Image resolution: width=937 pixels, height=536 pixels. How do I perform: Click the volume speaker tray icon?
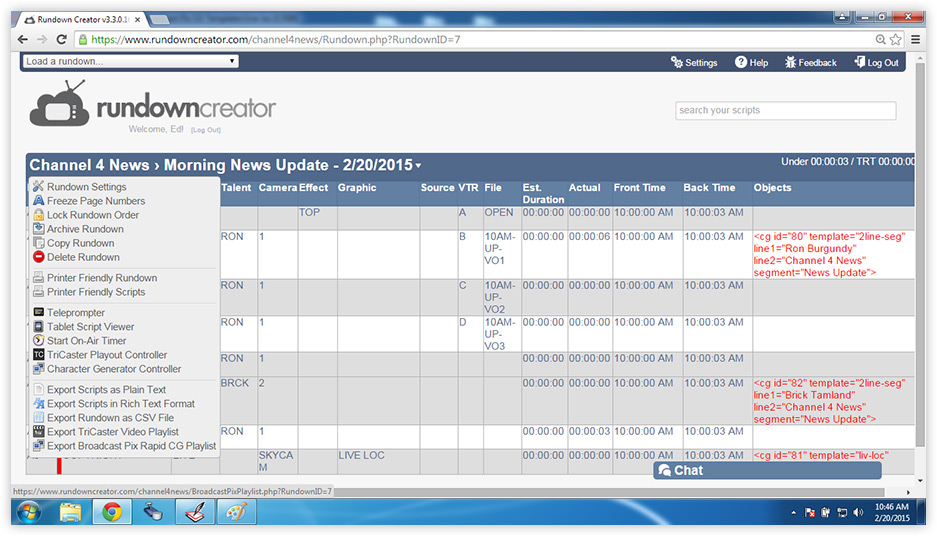[858, 512]
